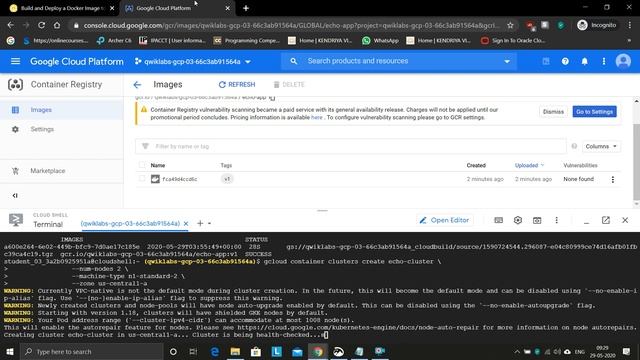Viewport: 640px width, 360px height.
Task: Click the v1 tag chip
Action: click(227, 179)
